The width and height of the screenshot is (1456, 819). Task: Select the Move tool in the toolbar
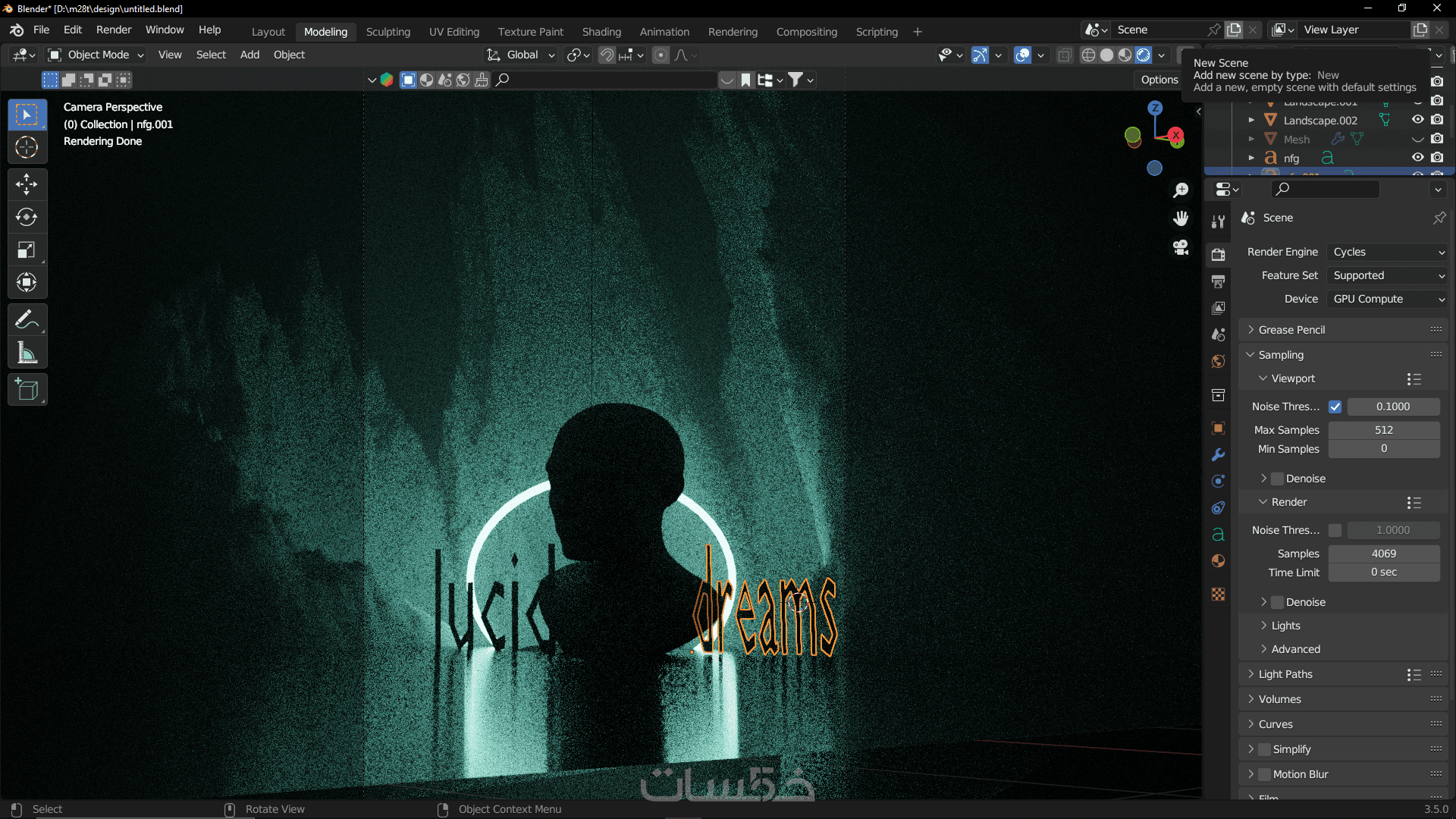click(27, 184)
